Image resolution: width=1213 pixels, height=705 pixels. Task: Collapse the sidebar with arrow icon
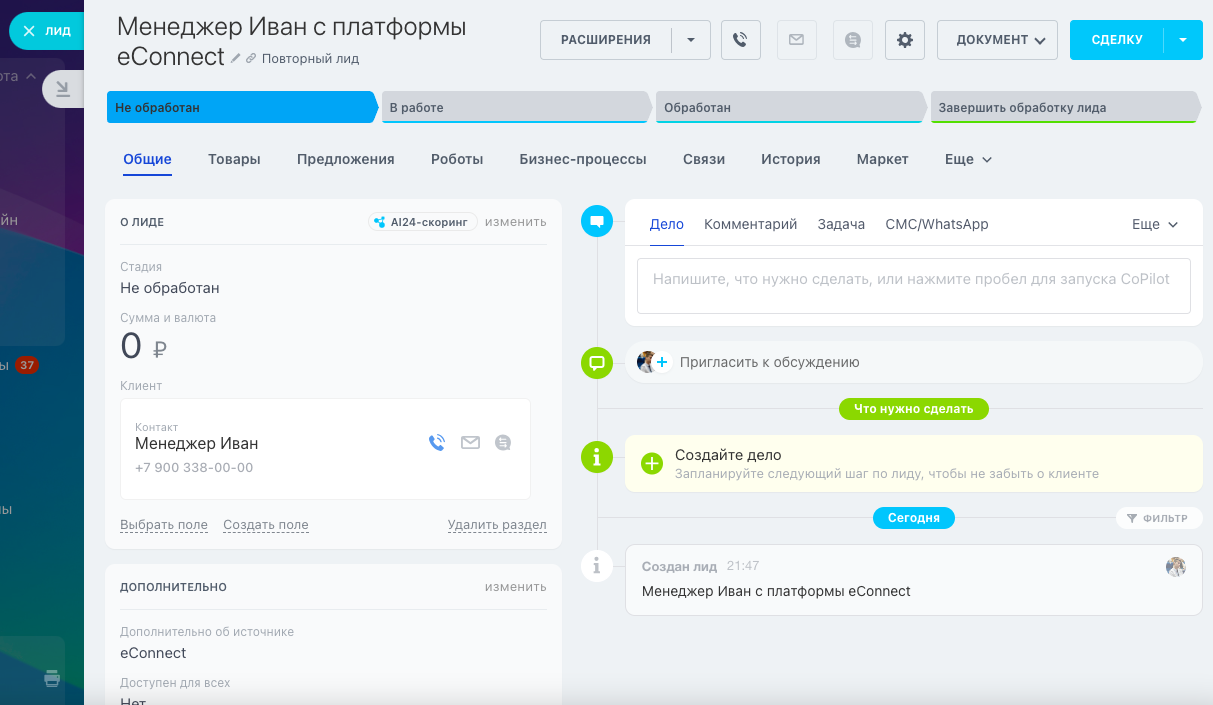pyautogui.click(x=62, y=90)
